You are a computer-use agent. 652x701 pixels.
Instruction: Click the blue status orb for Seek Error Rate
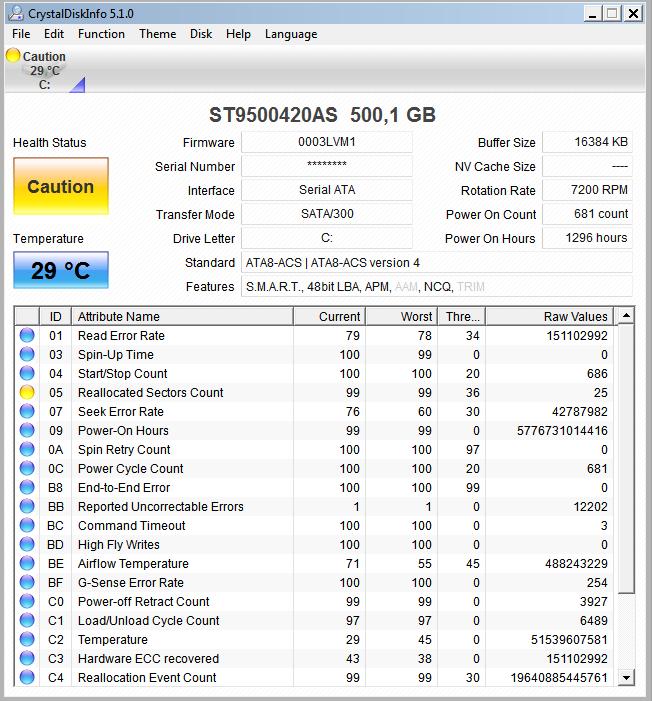27,411
